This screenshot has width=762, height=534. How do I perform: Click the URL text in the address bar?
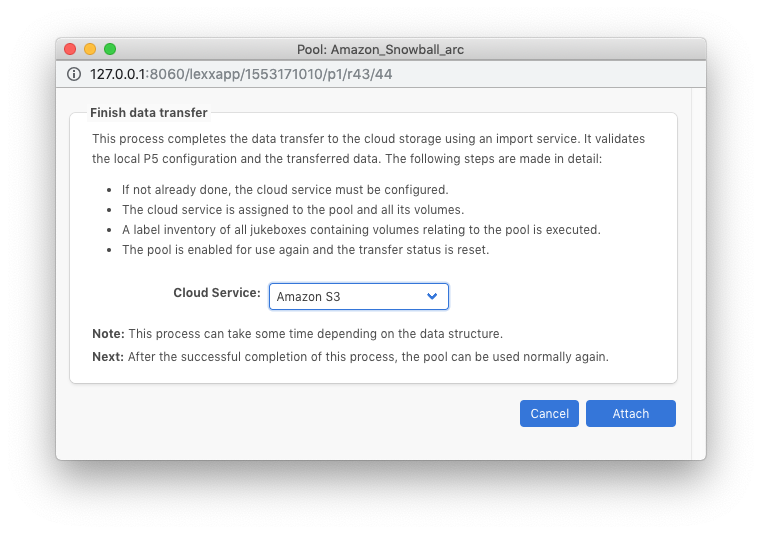point(241,74)
